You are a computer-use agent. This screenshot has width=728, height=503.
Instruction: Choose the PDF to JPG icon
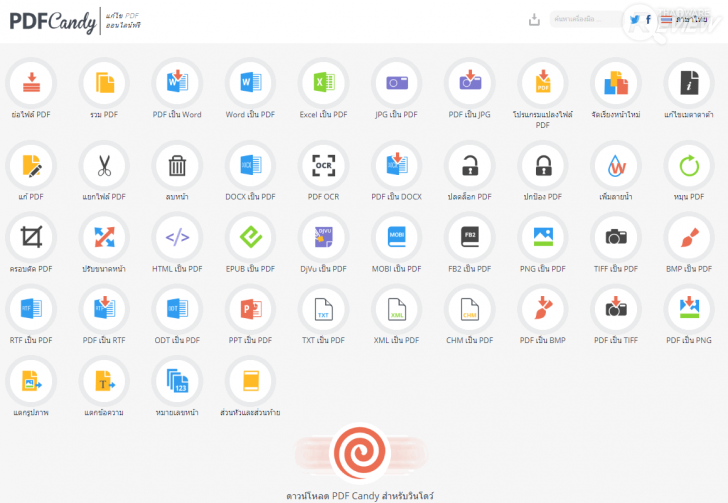pyautogui.click(x=470, y=83)
